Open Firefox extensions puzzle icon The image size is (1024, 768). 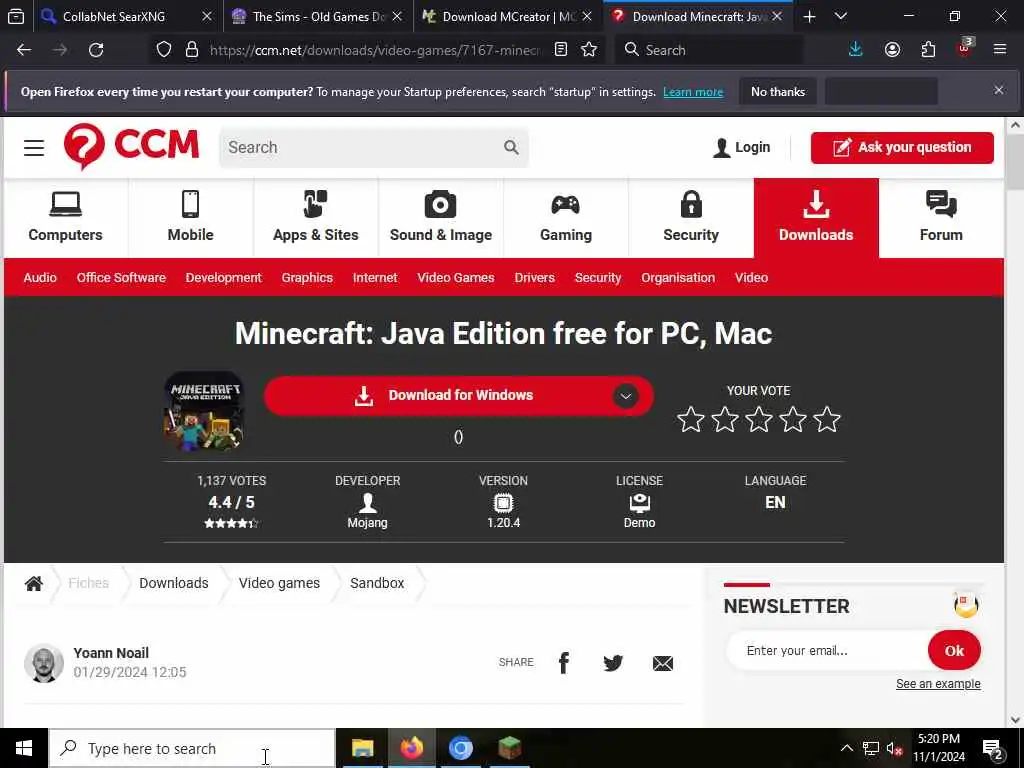click(928, 50)
